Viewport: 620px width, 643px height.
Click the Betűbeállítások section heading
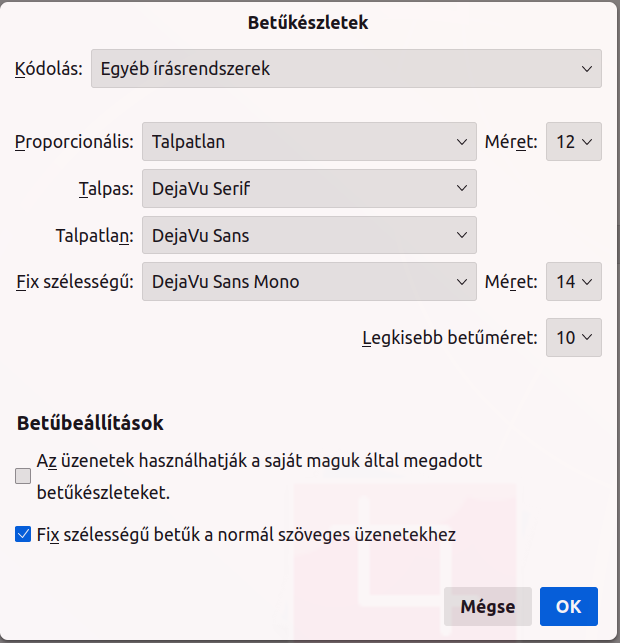[x=90, y=423]
